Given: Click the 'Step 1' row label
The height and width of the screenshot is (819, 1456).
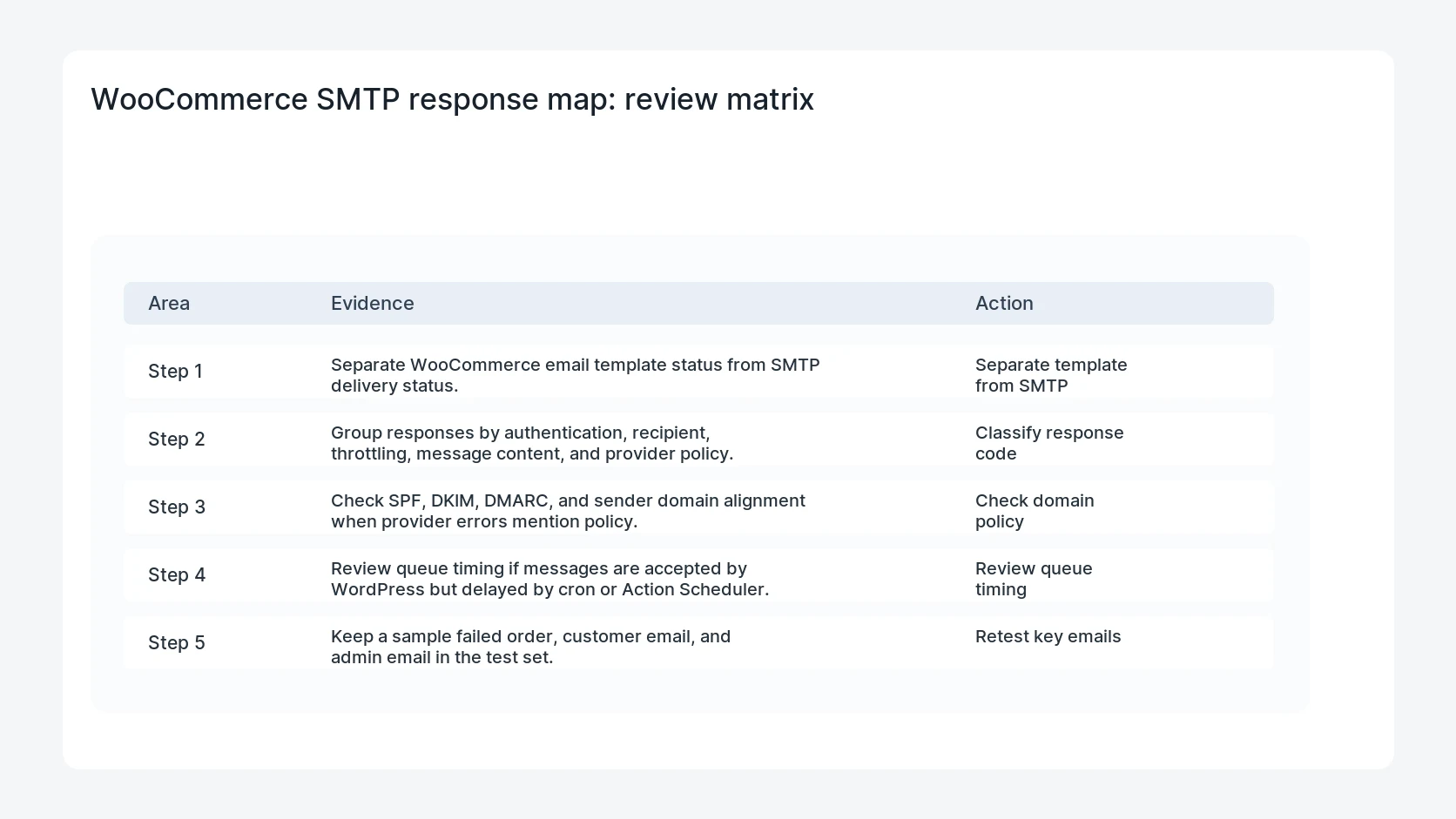Looking at the screenshot, I should coord(175,371).
